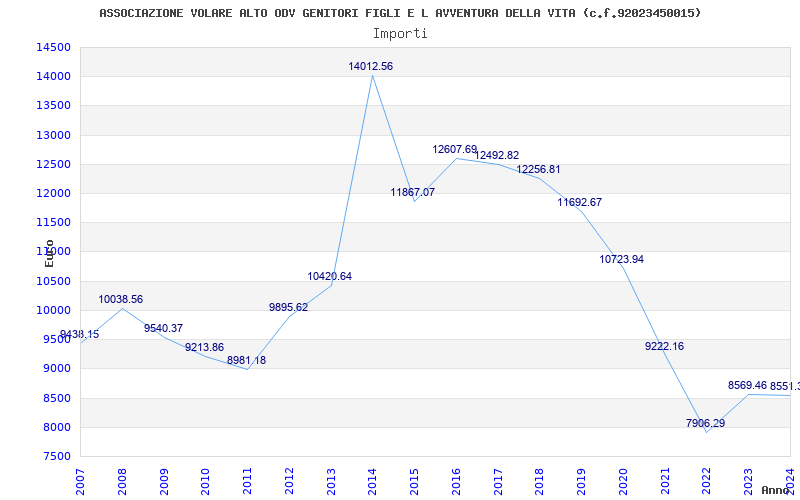
Task: Click the Importi chart subtitle
Action: [400, 34]
